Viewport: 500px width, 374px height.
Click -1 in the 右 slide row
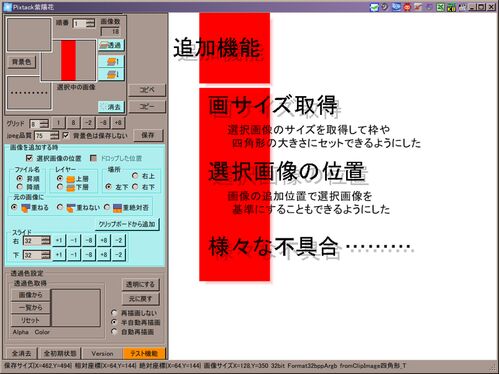(x=74, y=240)
